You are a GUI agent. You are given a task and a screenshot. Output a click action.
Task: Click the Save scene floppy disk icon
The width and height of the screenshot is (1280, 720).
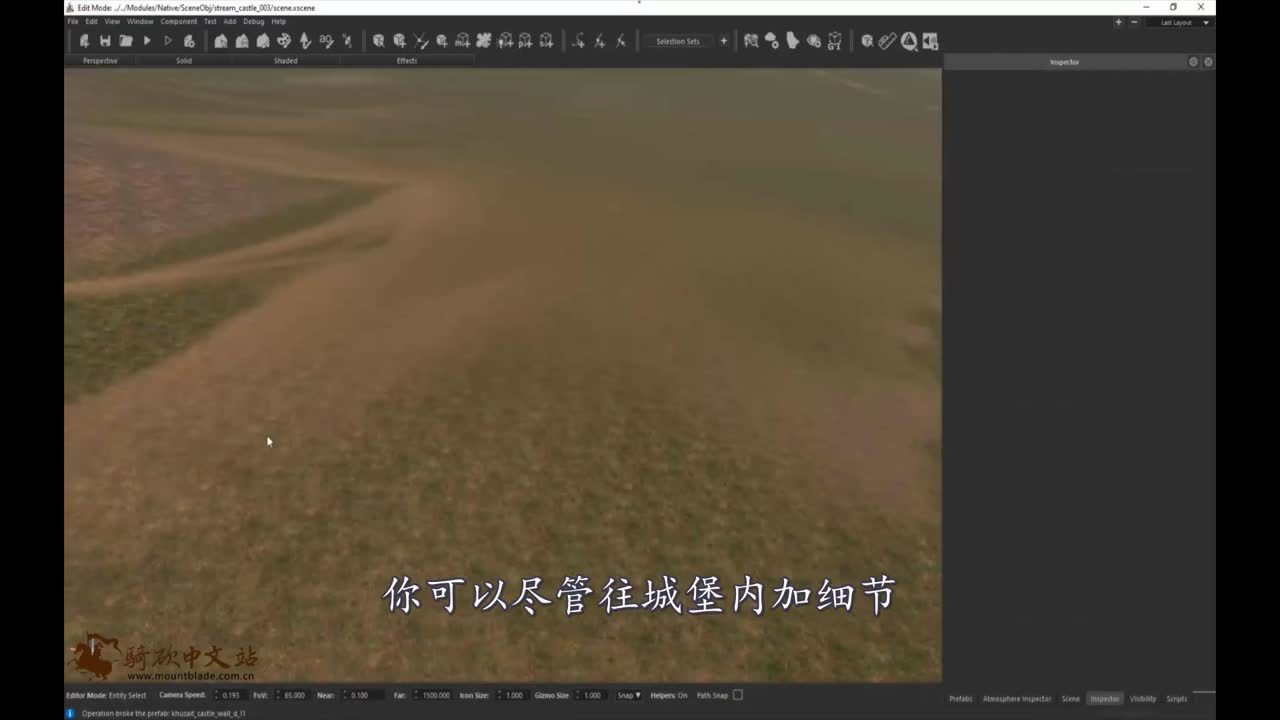point(105,41)
